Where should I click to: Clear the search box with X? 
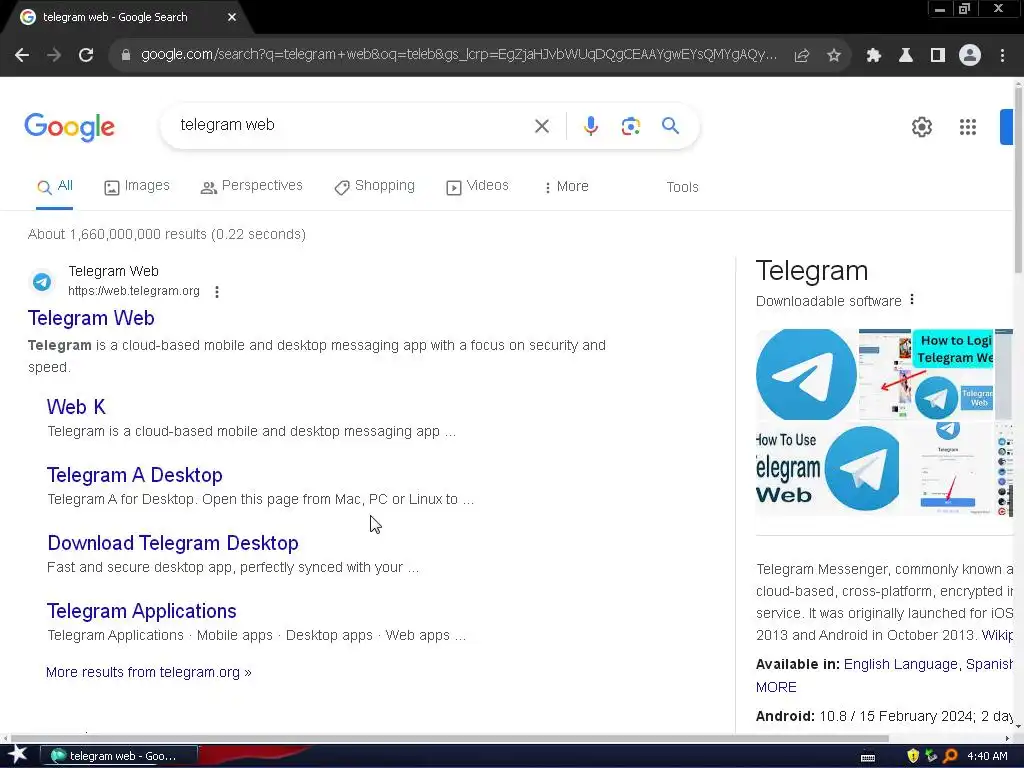pyautogui.click(x=542, y=126)
